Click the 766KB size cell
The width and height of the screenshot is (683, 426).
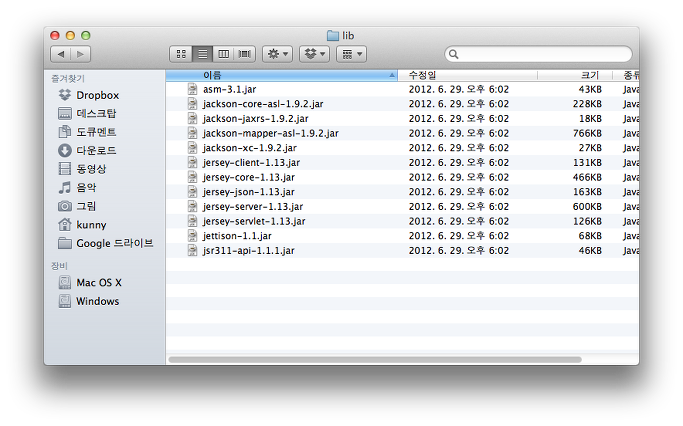[x=587, y=133]
